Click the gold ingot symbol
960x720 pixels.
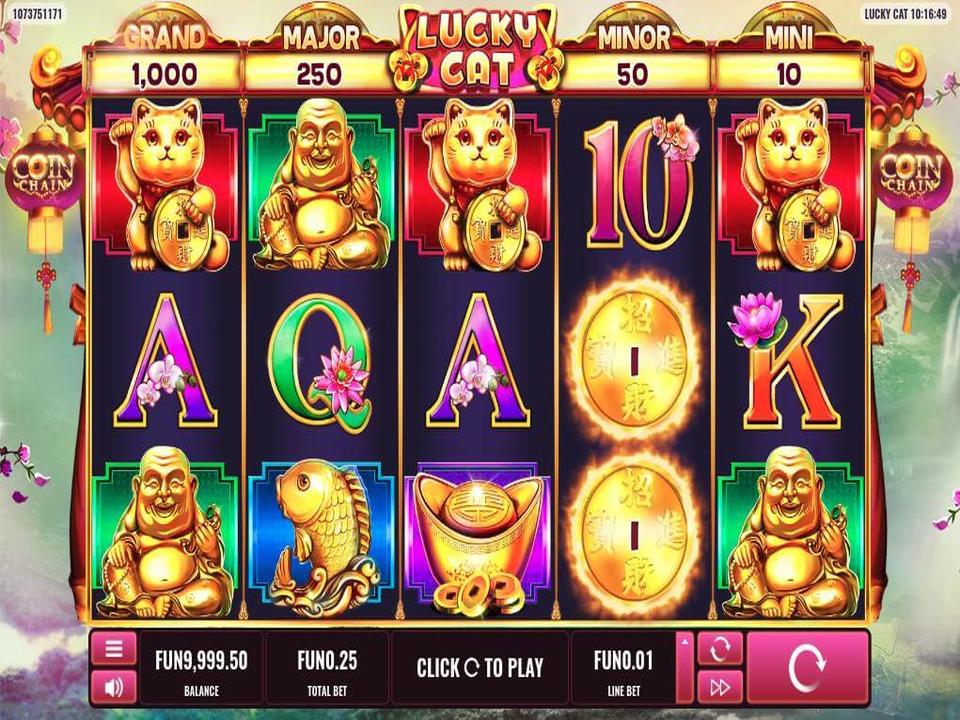[x=478, y=539]
